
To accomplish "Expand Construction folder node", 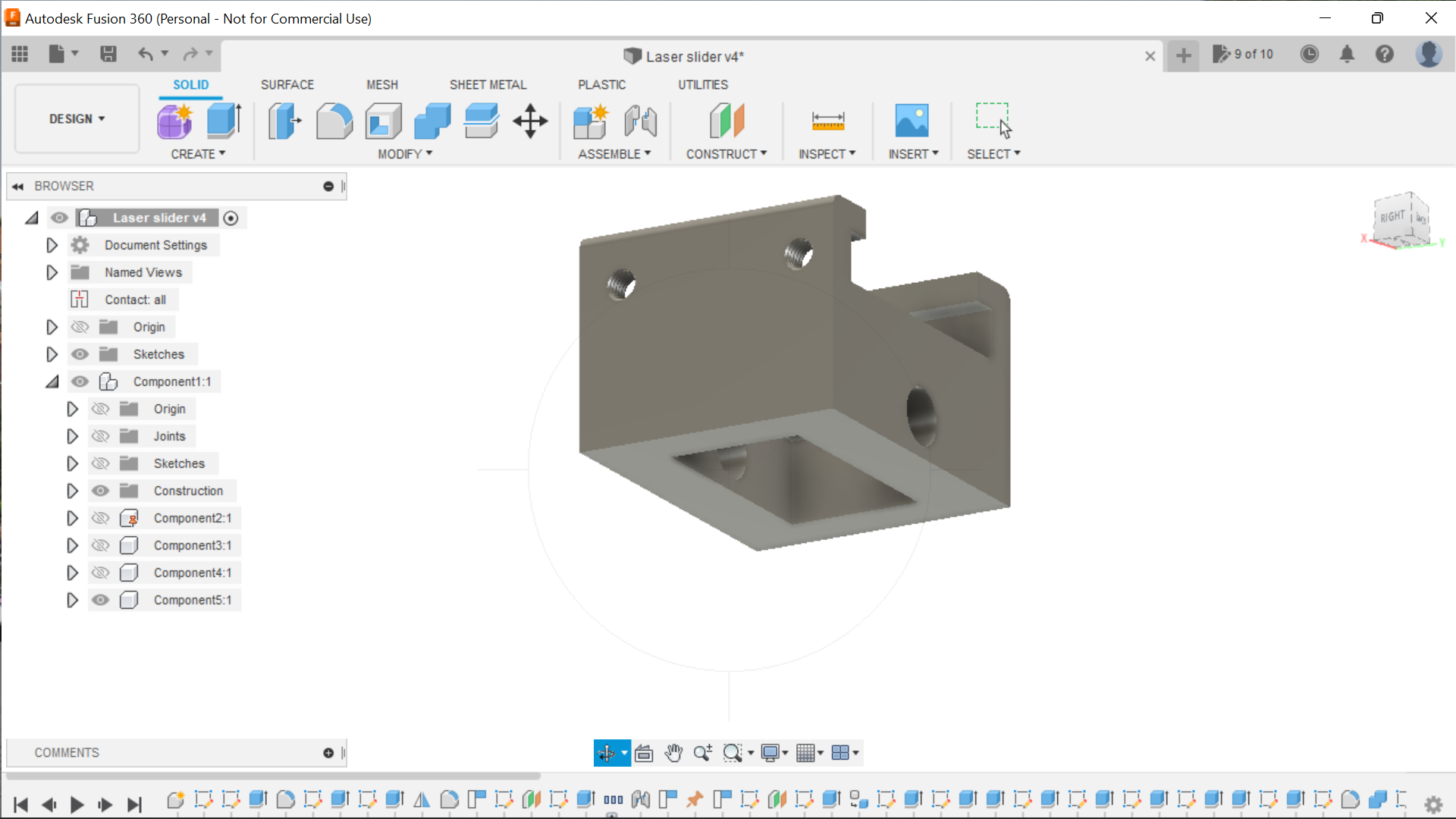I will (72, 491).
